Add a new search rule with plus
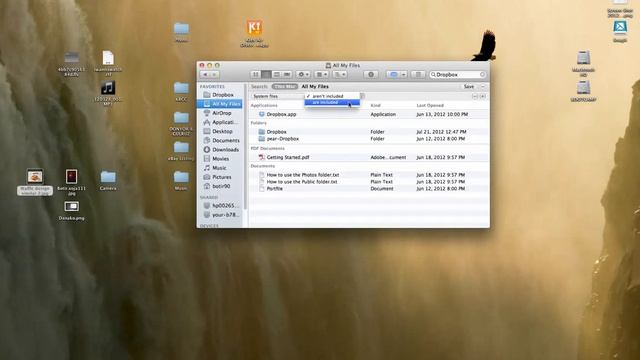640x360 pixels. coord(483,96)
